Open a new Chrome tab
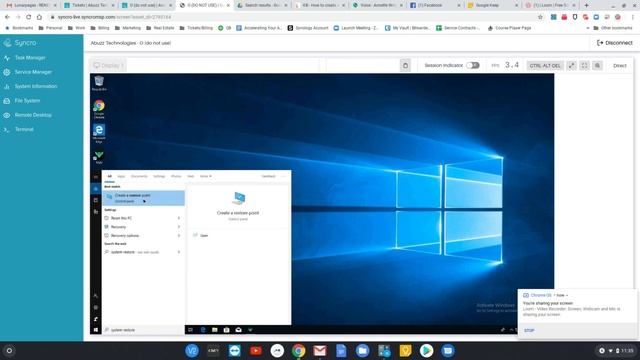The height and width of the screenshot is (360, 640). [x=586, y=5]
